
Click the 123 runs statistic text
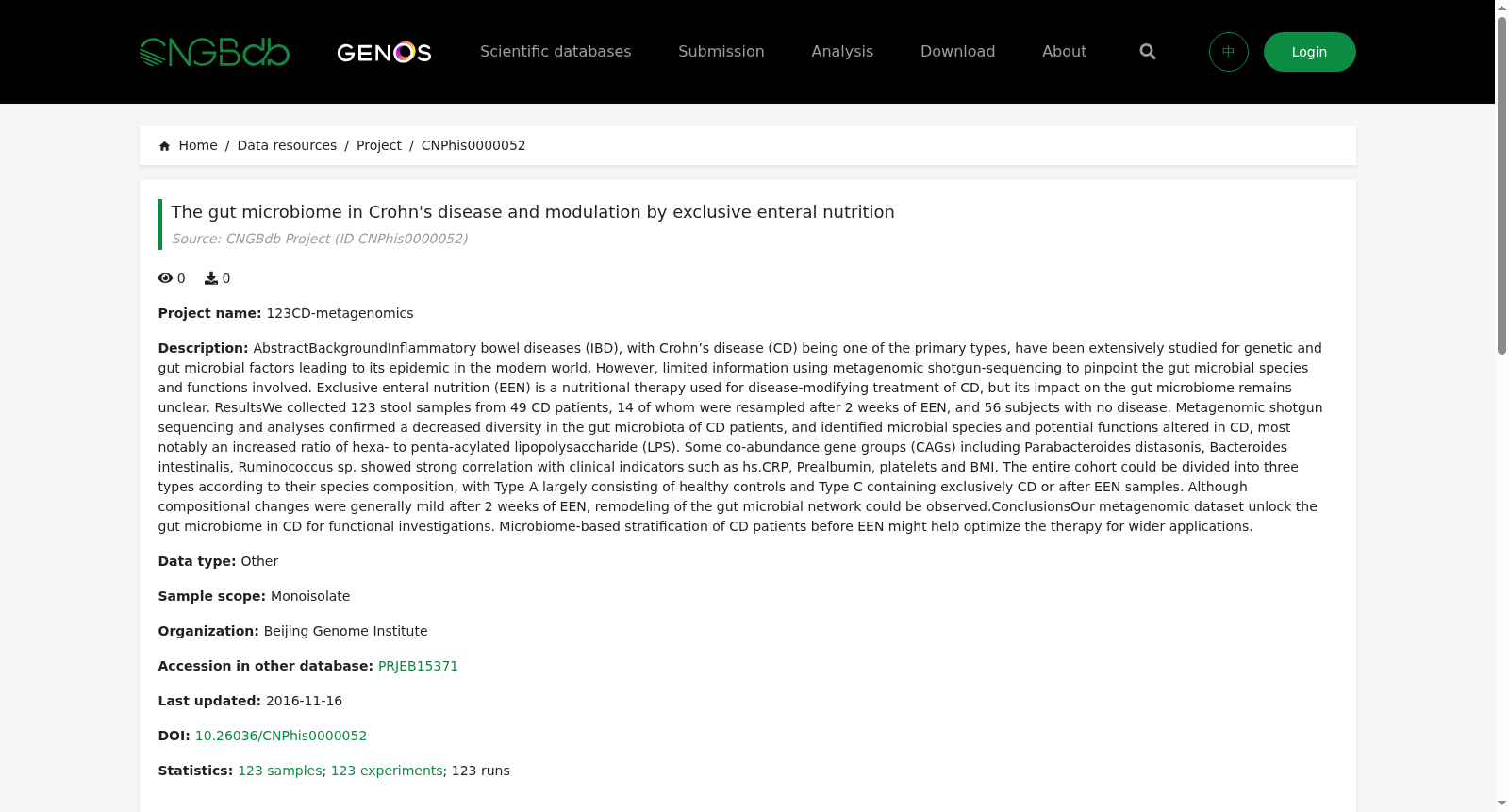[x=481, y=771]
